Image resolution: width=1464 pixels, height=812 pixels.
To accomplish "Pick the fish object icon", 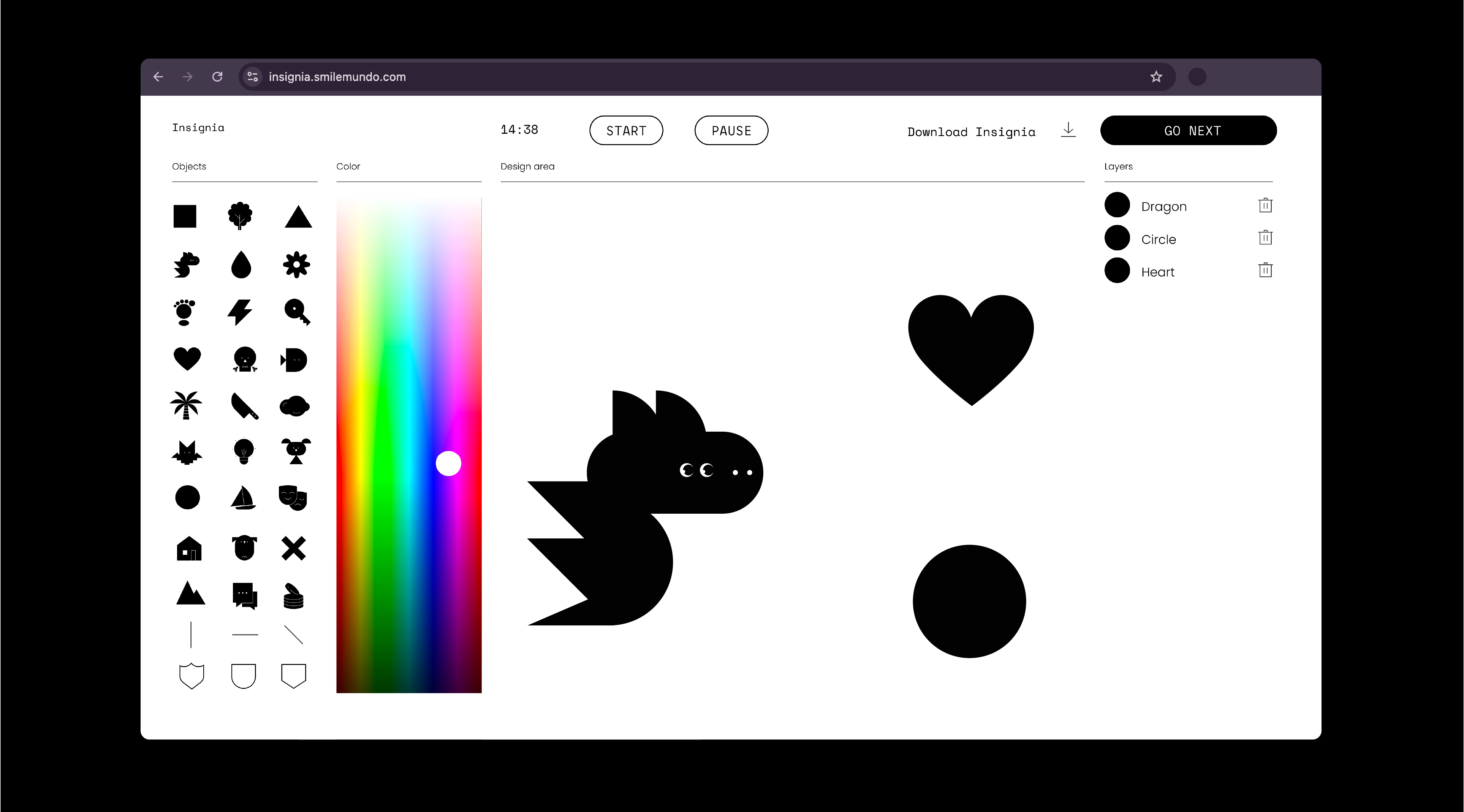I will [294, 360].
